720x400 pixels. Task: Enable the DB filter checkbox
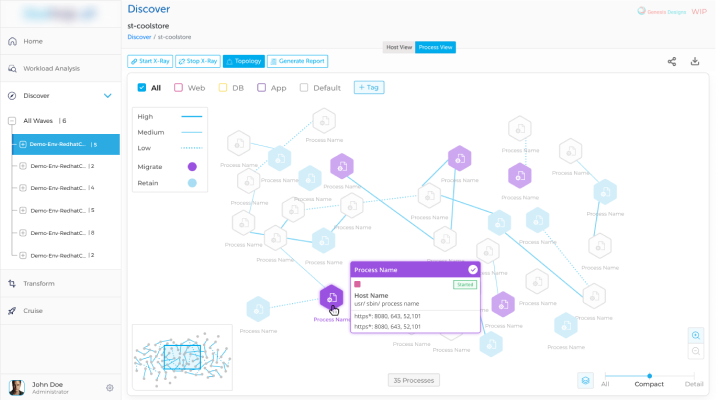pyautogui.click(x=222, y=88)
